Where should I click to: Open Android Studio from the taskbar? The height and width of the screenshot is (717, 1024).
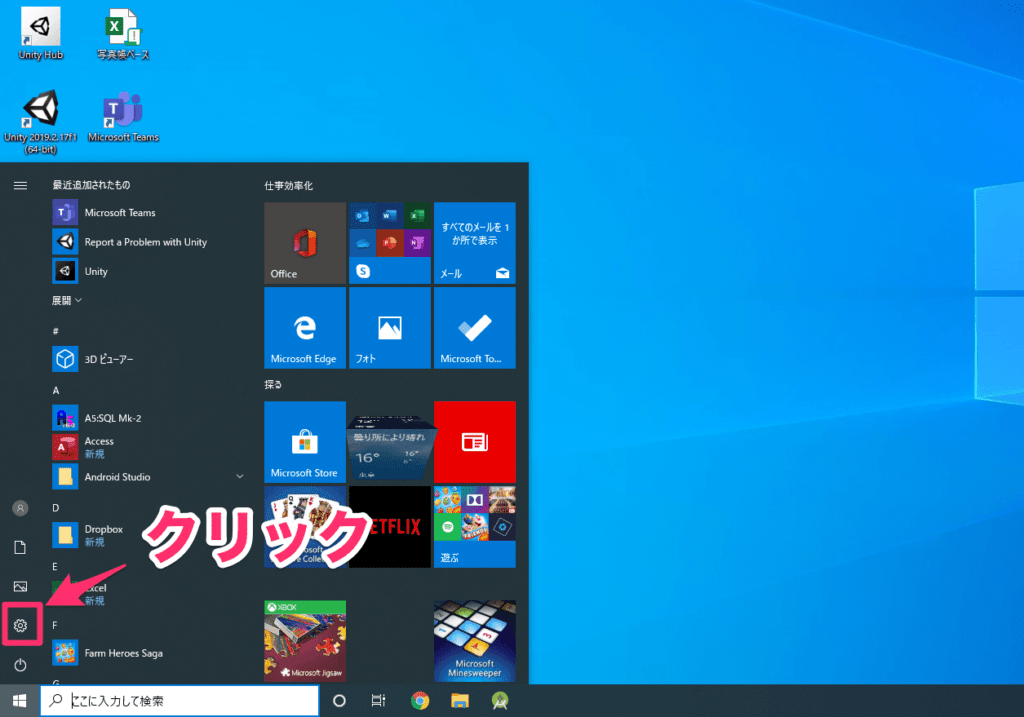point(500,701)
